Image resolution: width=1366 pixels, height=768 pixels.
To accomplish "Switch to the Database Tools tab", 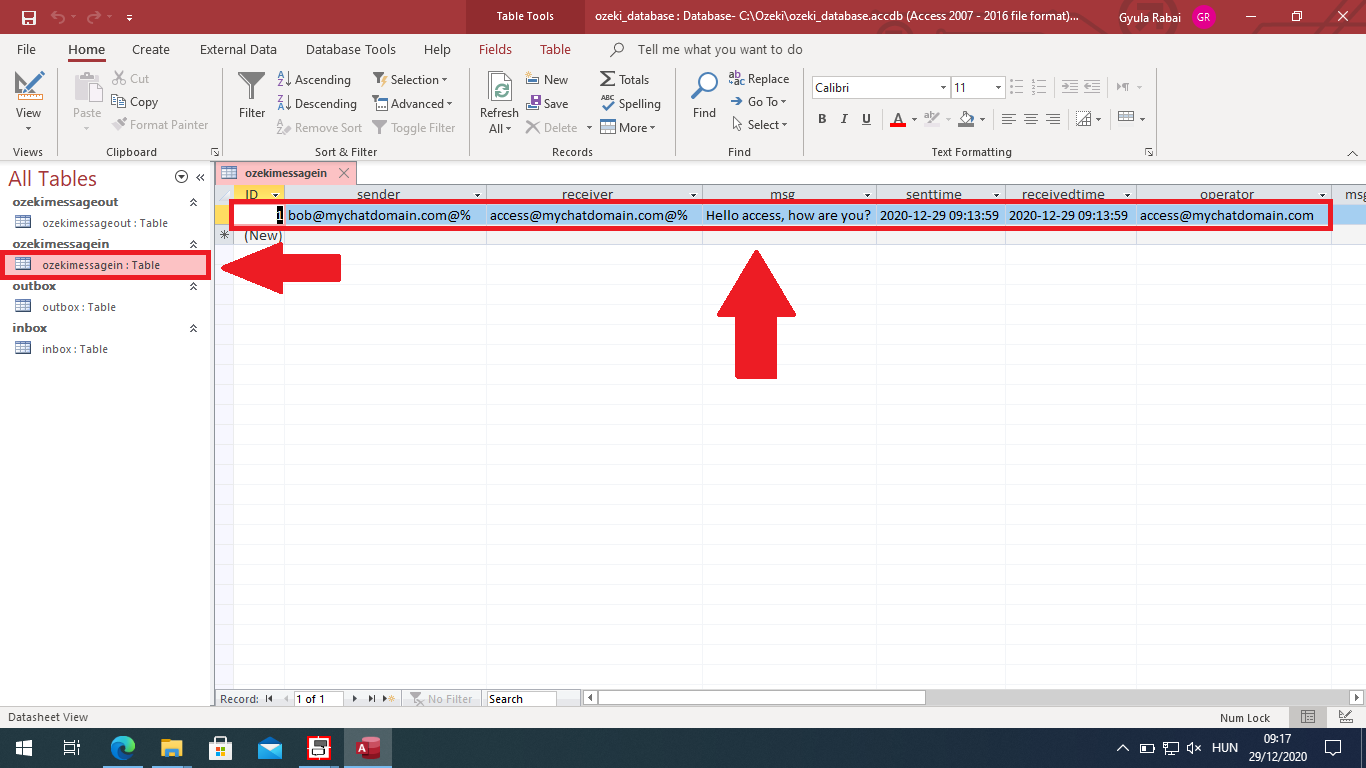I will (350, 49).
